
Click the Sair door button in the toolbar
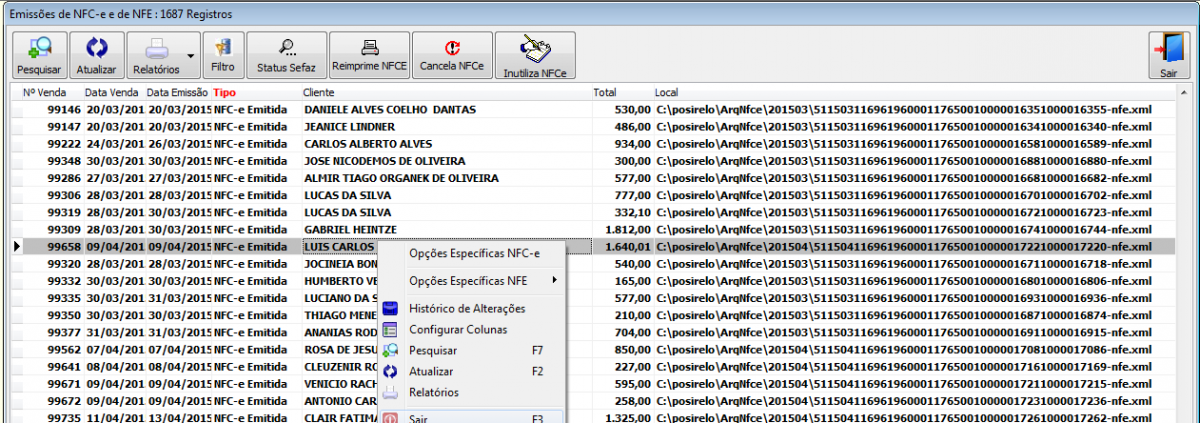tap(1168, 56)
